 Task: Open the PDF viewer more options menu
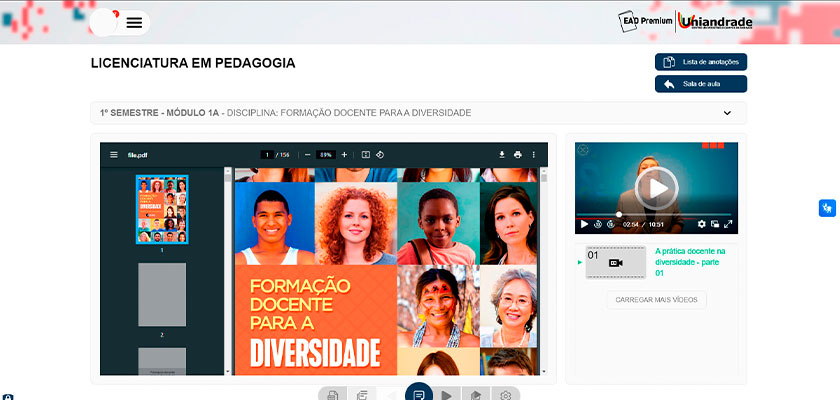(534, 155)
